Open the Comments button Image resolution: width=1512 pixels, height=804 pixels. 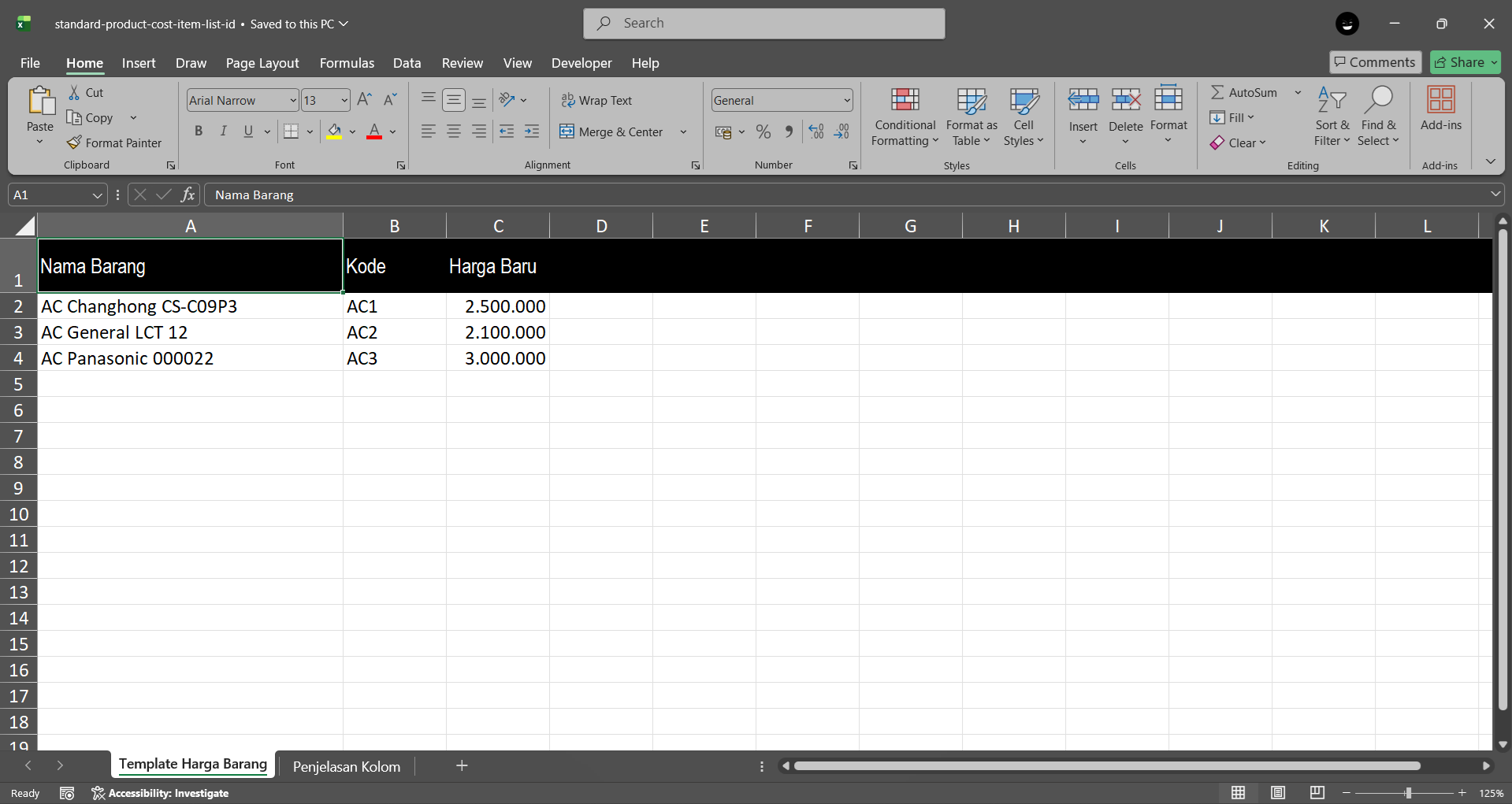tap(1375, 62)
